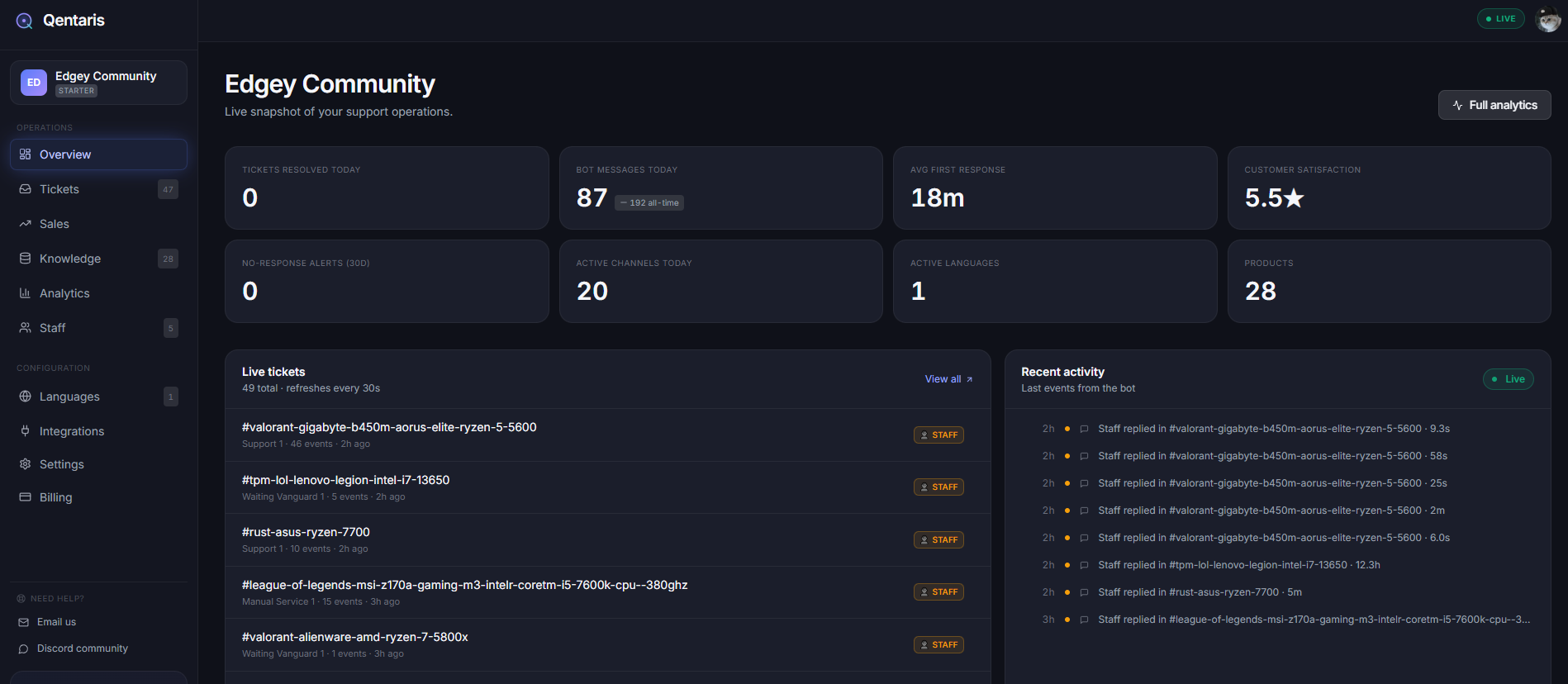Click the Live badge in Recent activity
The height and width of the screenshot is (684, 1568).
coord(1509,379)
